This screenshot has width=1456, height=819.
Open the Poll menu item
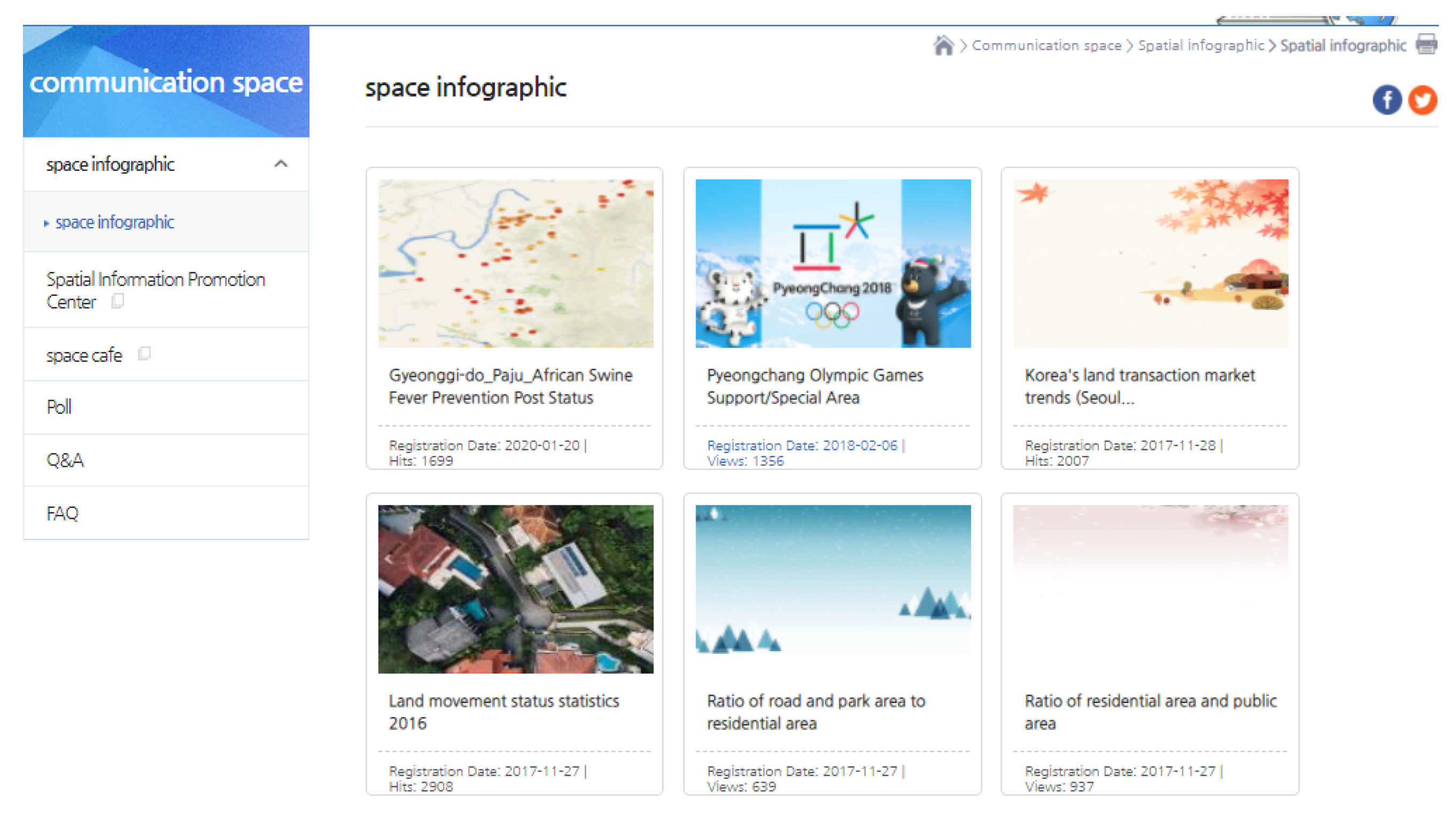pyautogui.click(x=59, y=407)
